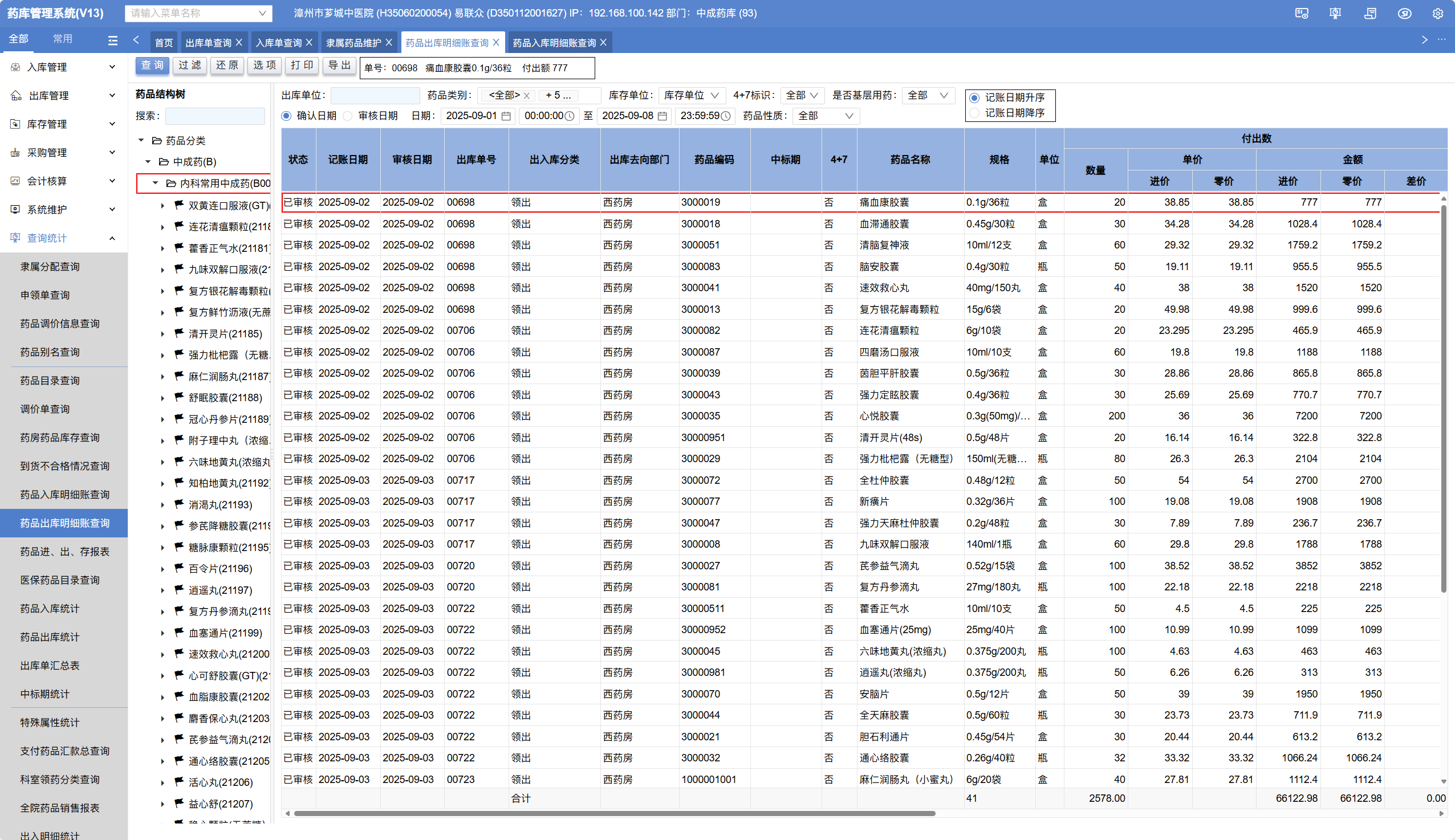Open the calendar icon for start date
This screenshot has width=1455, height=840.
point(506,116)
